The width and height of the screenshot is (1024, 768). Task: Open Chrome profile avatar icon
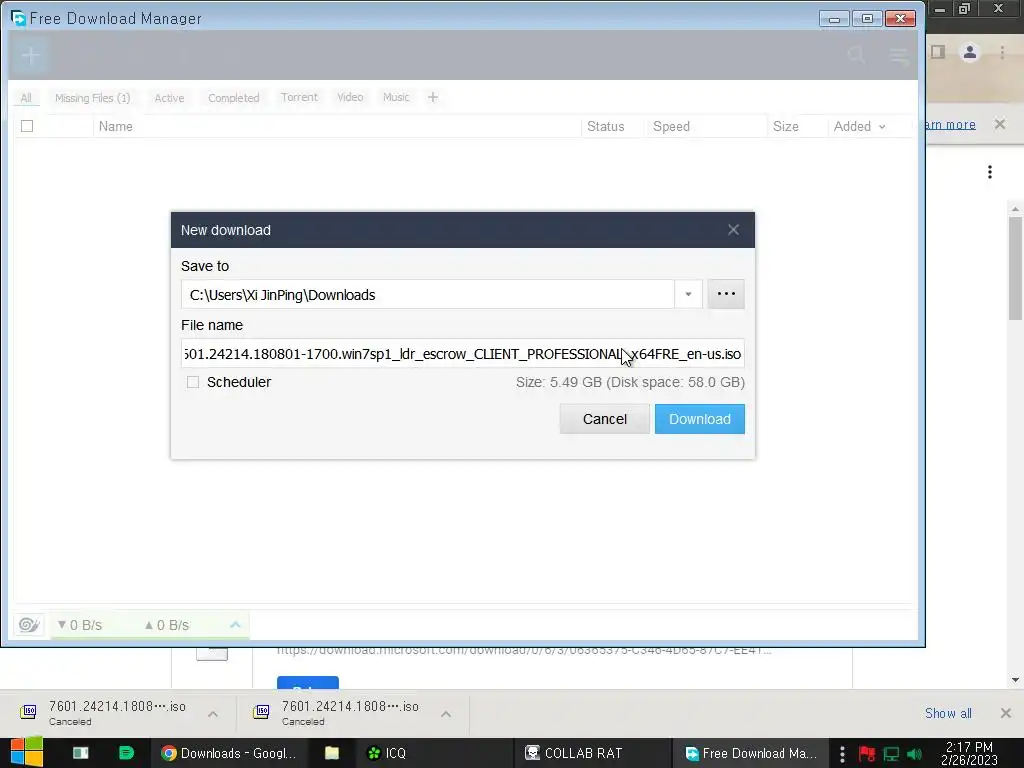pos(970,52)
